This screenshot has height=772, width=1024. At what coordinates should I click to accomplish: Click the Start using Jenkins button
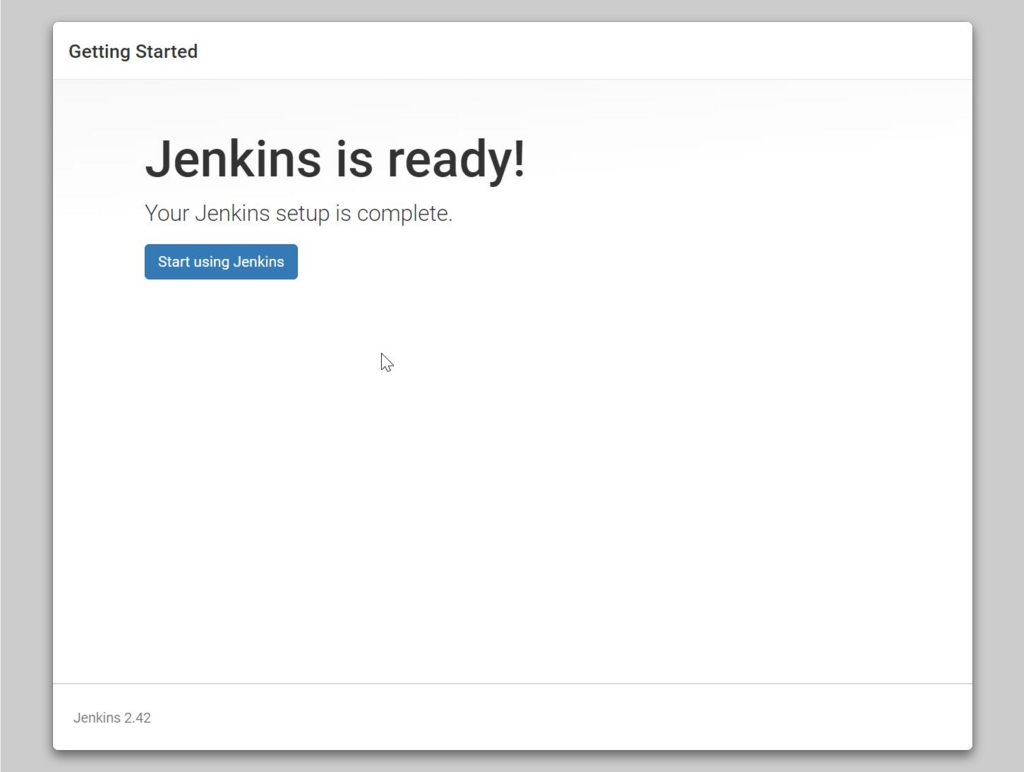coord(221,262)
